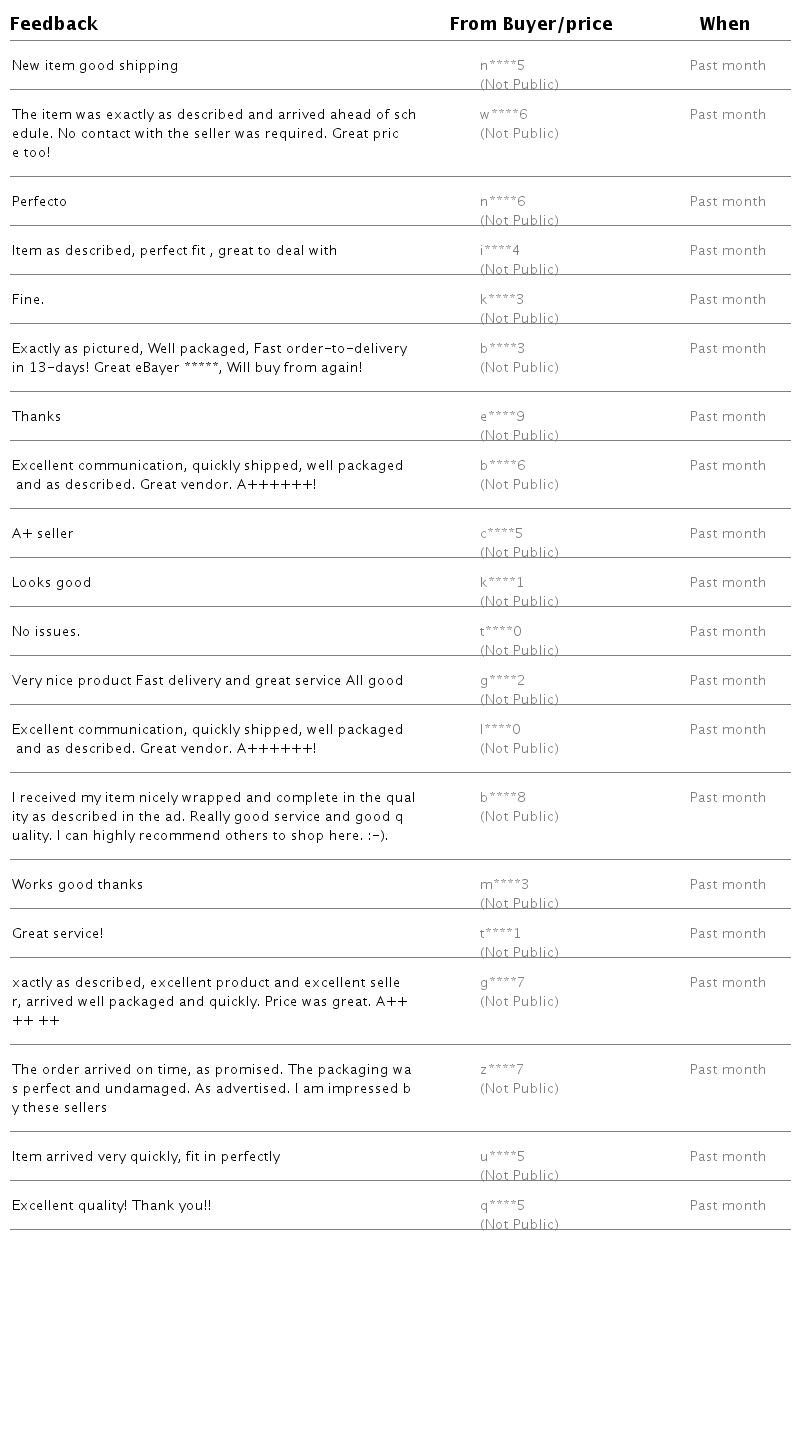800x1452 pixels.
Task: Select buyer i****4 username
Action: (500, 251)
